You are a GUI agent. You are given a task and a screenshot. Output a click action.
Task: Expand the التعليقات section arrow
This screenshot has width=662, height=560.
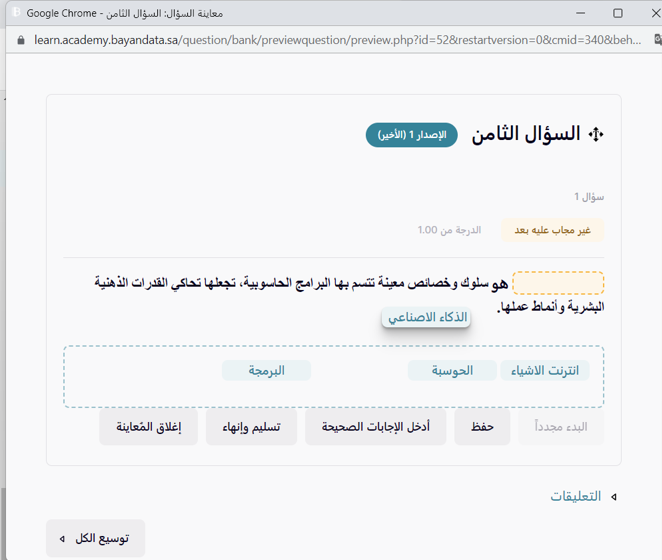(x=614, y=496)
